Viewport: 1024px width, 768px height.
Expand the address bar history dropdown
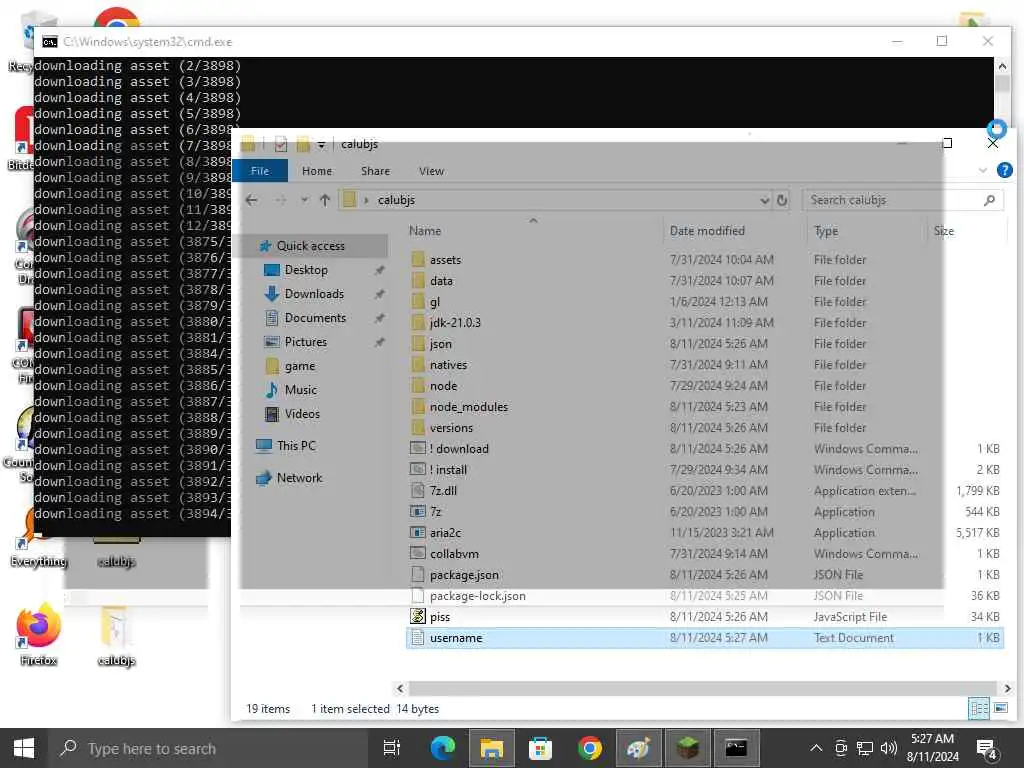coord(765,200)
